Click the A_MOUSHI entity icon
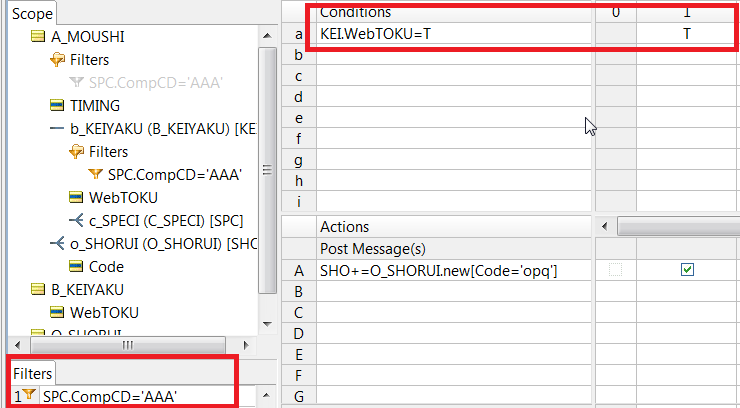Image resolution: width=740 pixels, height=408 pixels. click(x=38, y=36)
